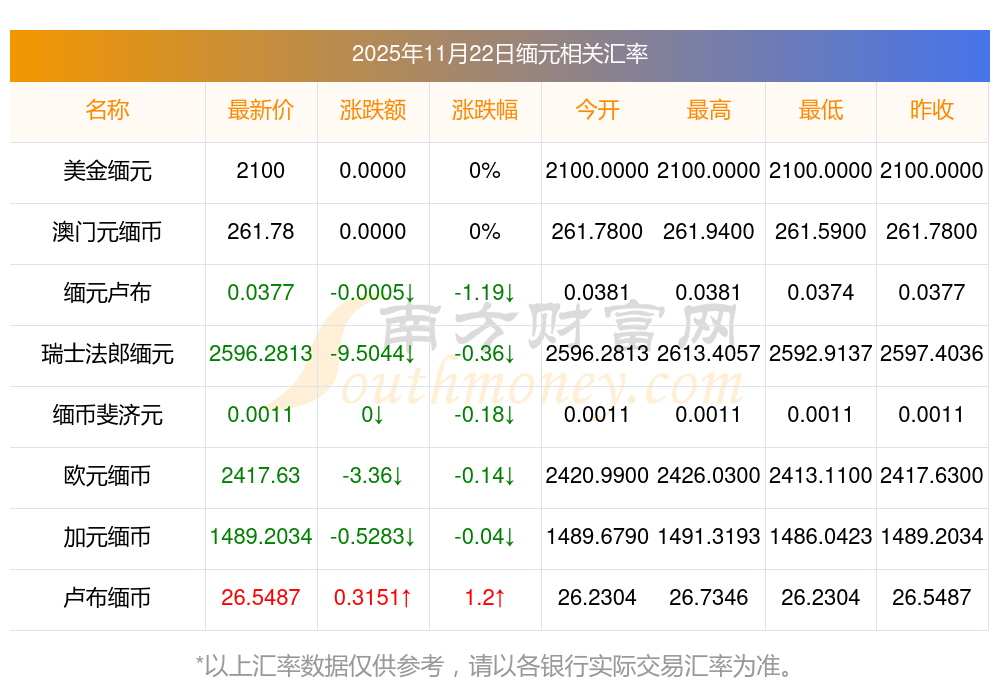Select the 加元缅币 row name
1000x697 pixels.
coord(107,537)
